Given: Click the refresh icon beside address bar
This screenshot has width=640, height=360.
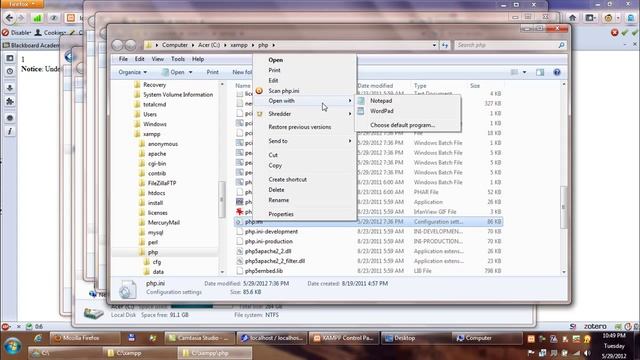Looking at the screenshot, I should pyautogui.click(x=445, y=45).
